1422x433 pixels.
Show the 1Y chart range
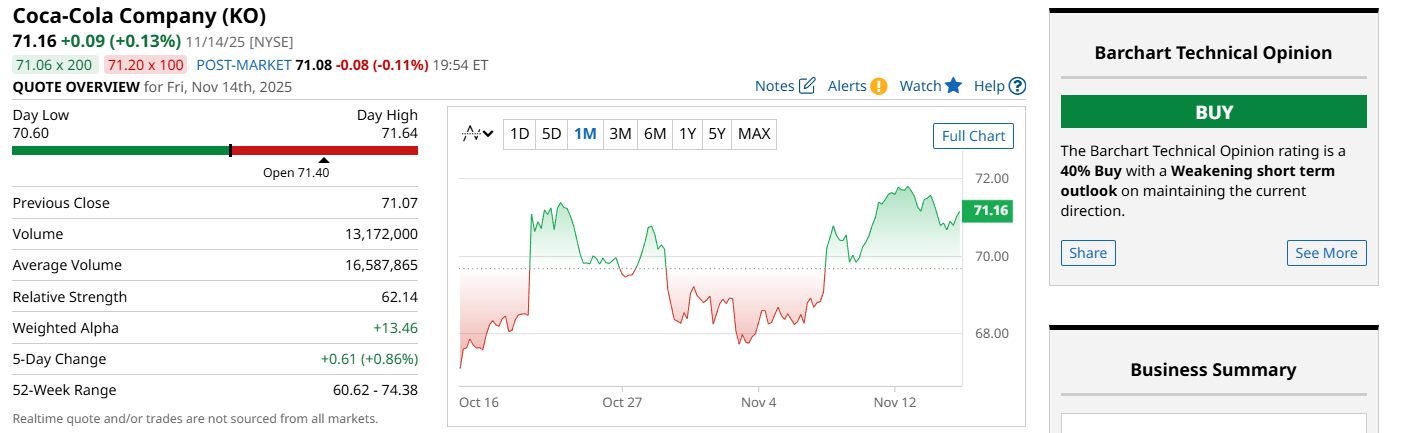687,134
